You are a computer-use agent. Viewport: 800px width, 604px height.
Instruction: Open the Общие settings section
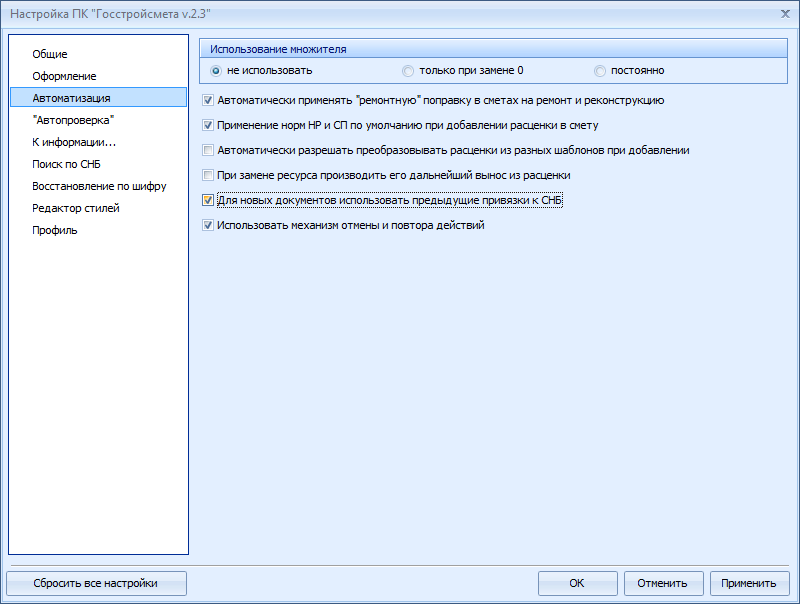98,54
